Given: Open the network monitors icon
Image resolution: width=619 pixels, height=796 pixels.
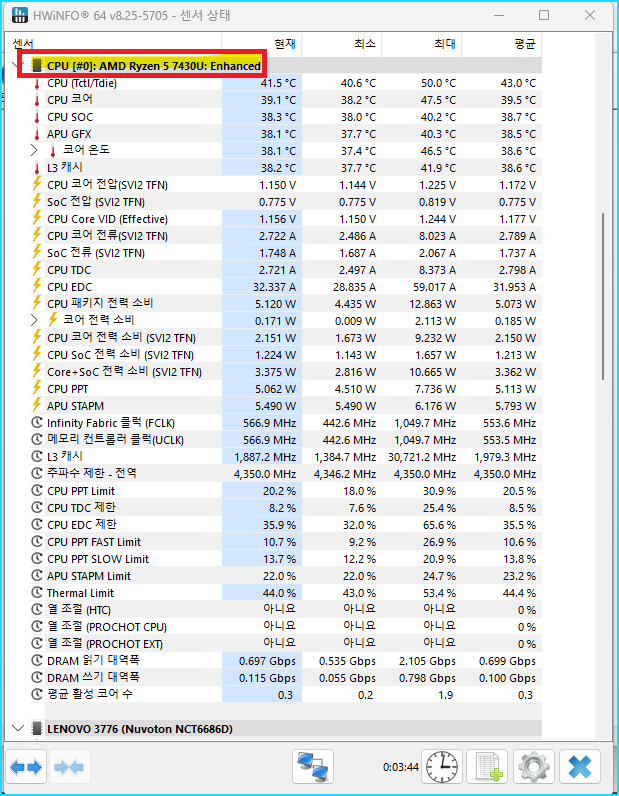Looking at the screenshot, I should pyautogui.click(x=313, y=767).
